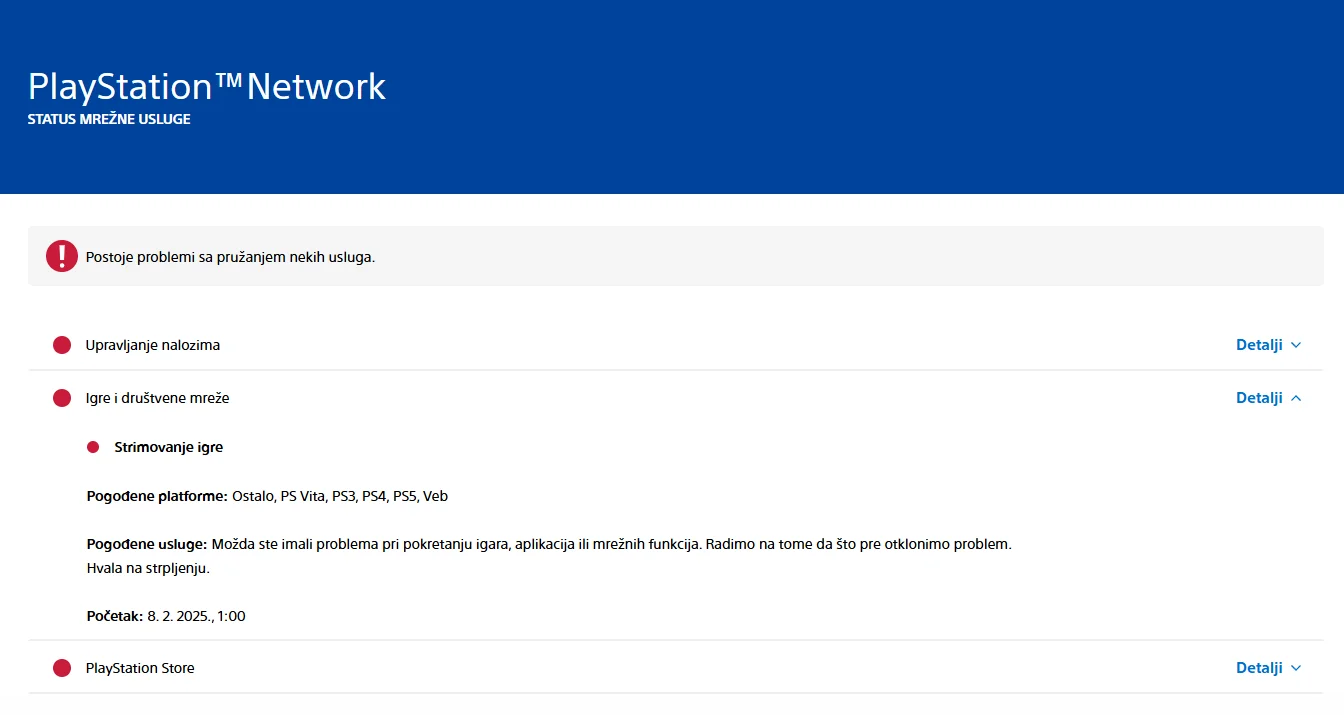Viewport: 1344px width, 715px height.
Task: Select the PlayStation Store row label
Action: coord(140,668)
